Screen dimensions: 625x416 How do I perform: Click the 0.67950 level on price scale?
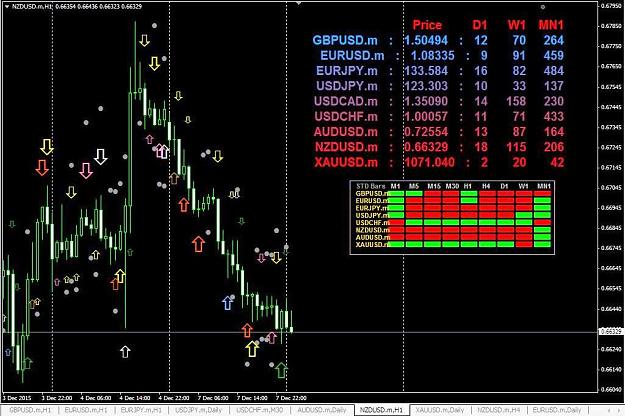coord(610,6)
